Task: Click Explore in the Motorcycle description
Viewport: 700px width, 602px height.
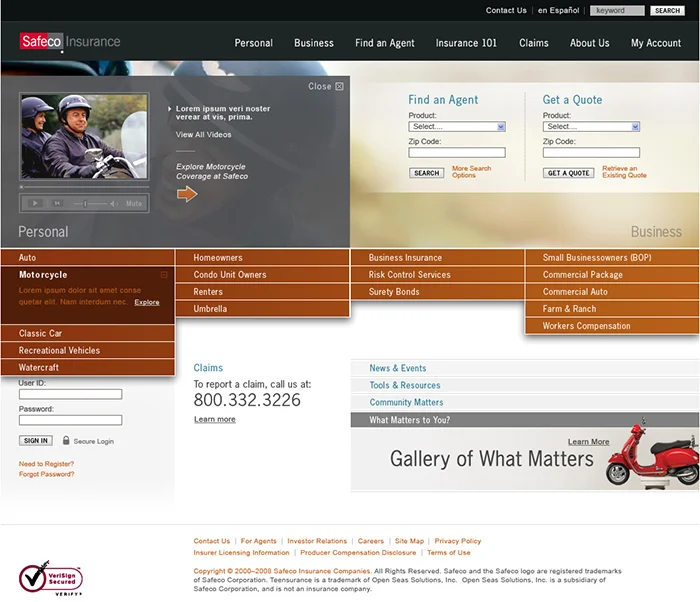Action: point(147,302)
